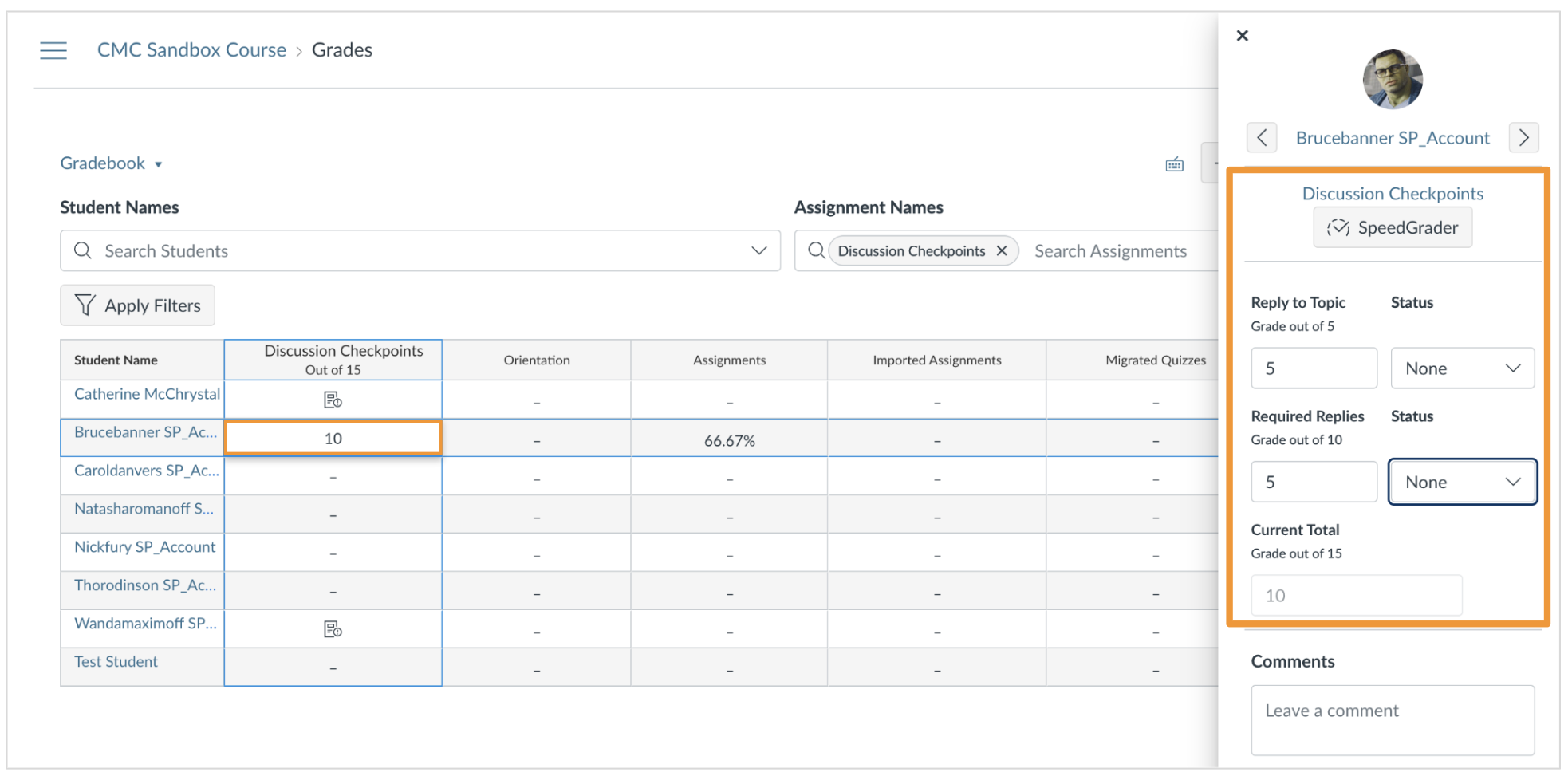Open the Reply to Topic Status dropdown
1568x780 pixels.
(x=1462, y=368)
